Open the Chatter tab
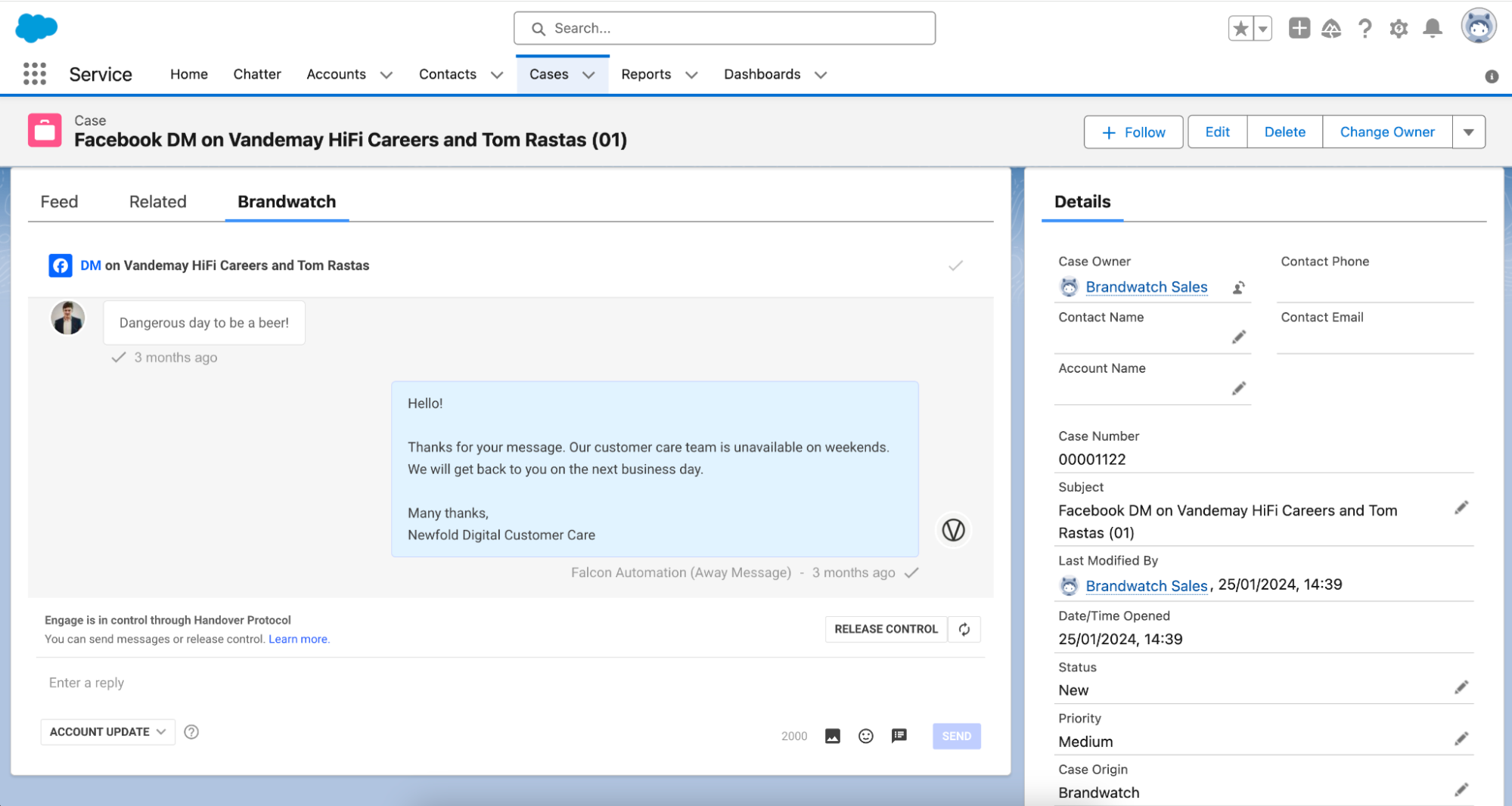The image size is (1512, 806). point(257,74)
